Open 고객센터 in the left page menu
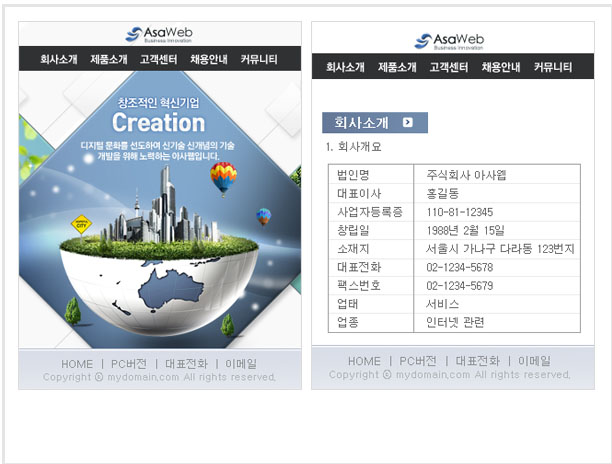Screen dimensions: 612x464 tap(159, 59)
